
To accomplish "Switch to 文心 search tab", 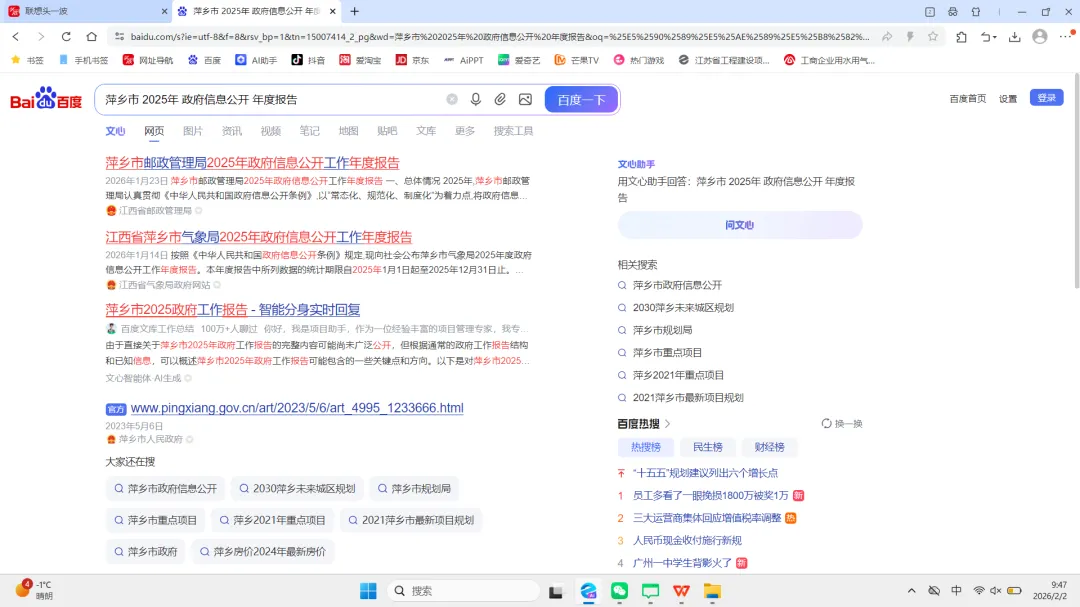I will pyautogui.click(x=115, y=131).
